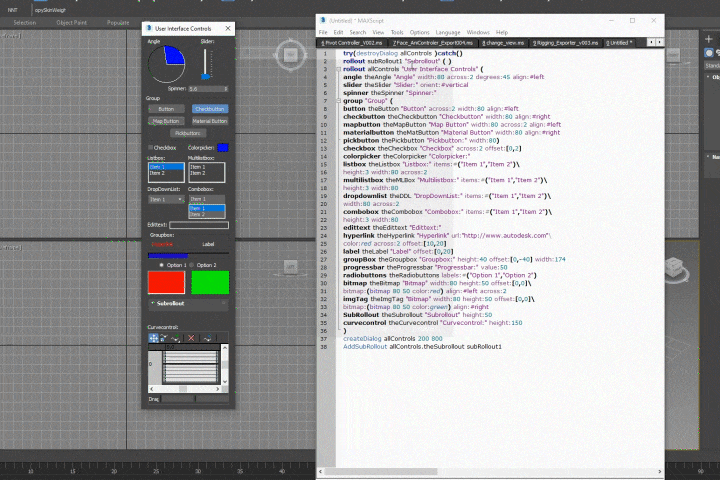Select the Option 1 radio button

tap(161, 265)
